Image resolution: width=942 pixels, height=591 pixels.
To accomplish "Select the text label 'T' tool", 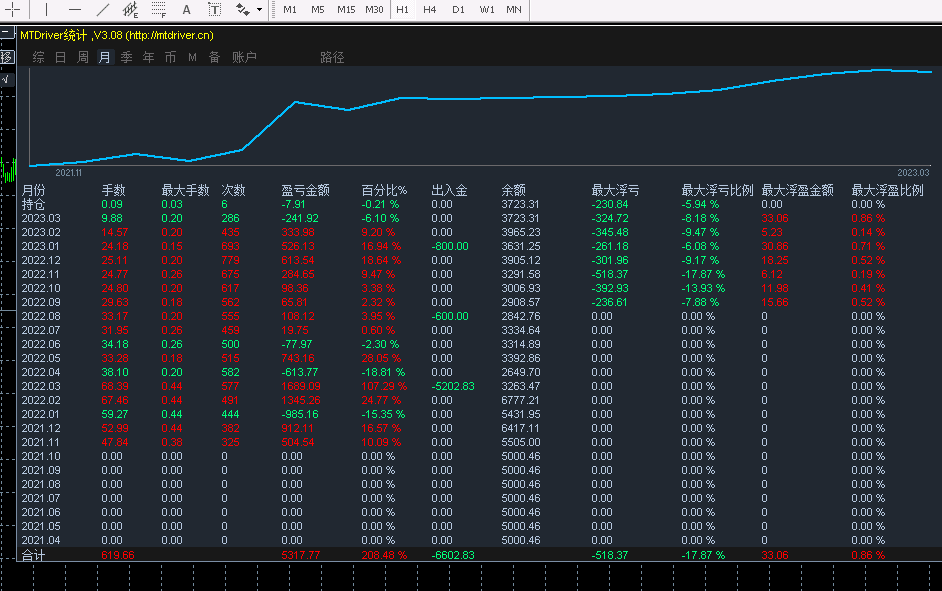I will click(215, 10).
